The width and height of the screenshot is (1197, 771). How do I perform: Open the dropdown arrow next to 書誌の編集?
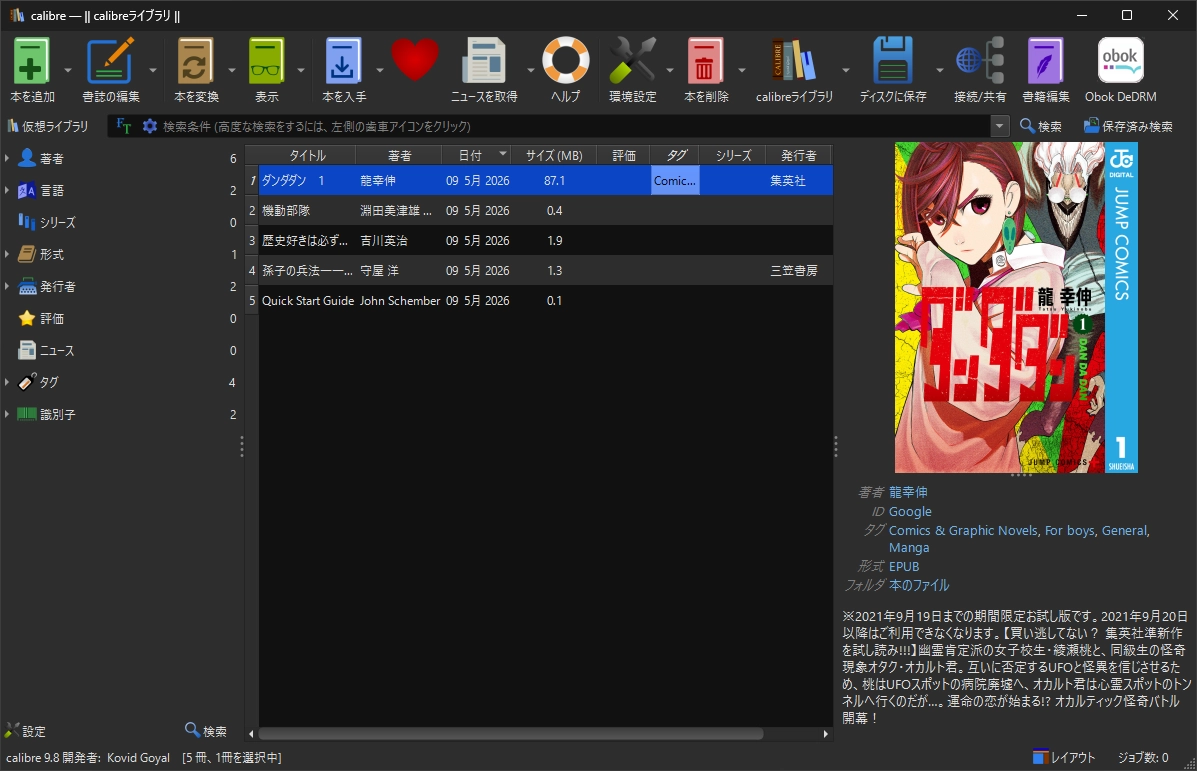(x=153, y=70)
